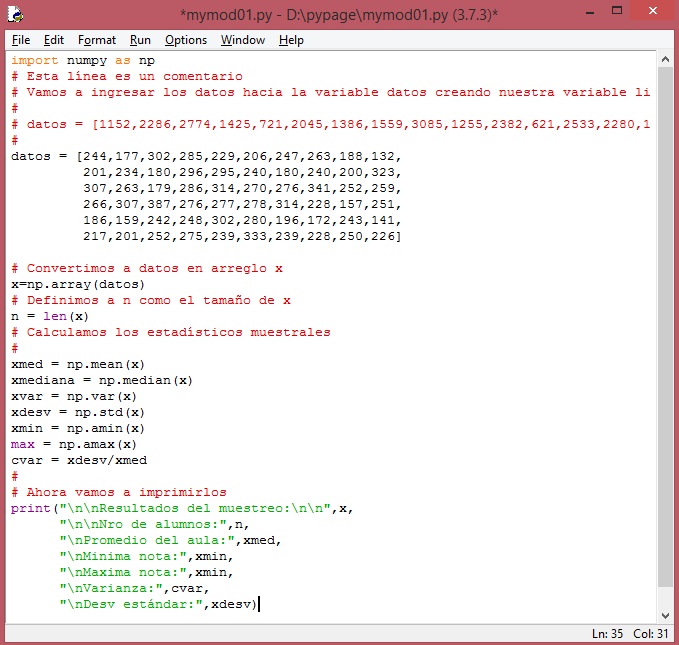679x645 pixels.
Task: Open the Edit menu
Action: (x=54, y=40)
